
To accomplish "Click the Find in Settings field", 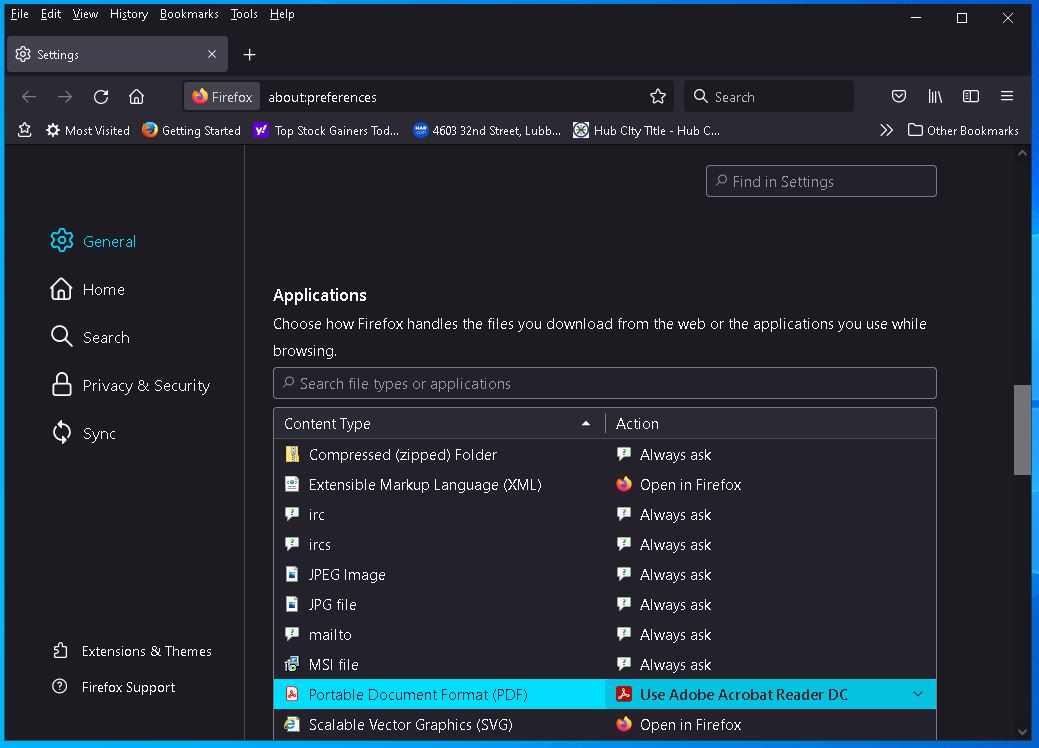I will [821, 182].
